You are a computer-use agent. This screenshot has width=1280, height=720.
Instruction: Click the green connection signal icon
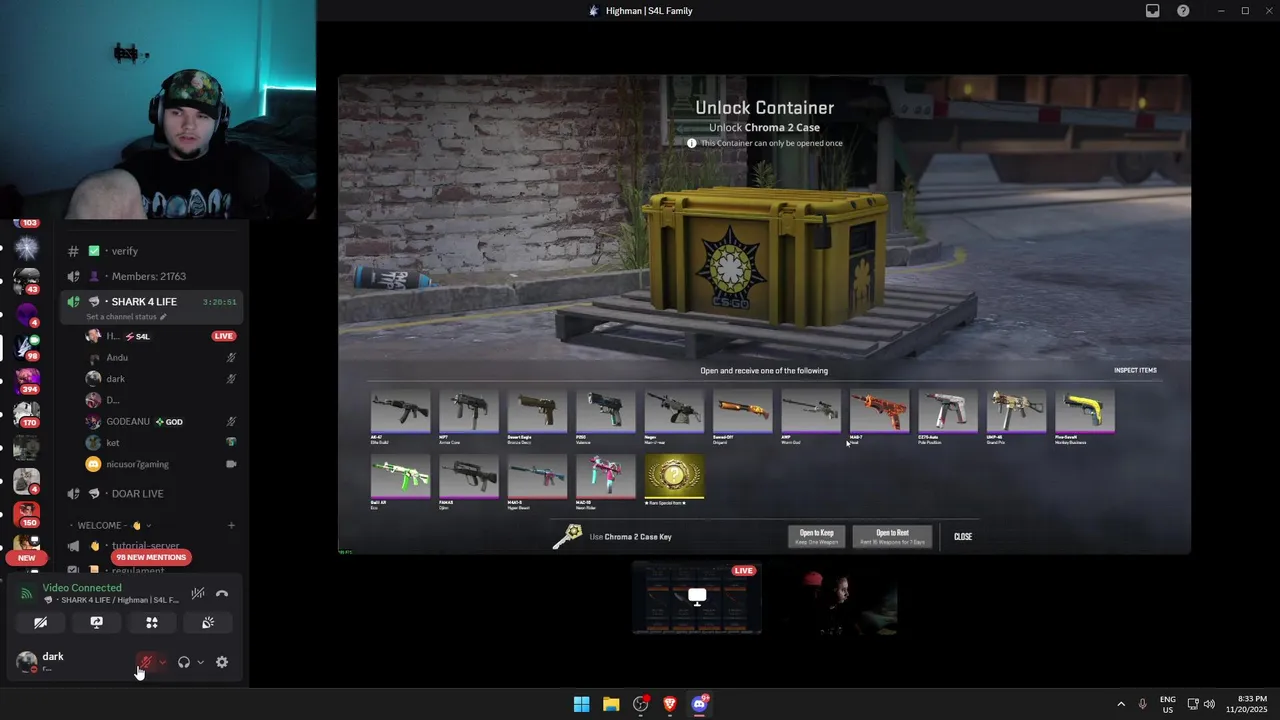click(27, 593)
